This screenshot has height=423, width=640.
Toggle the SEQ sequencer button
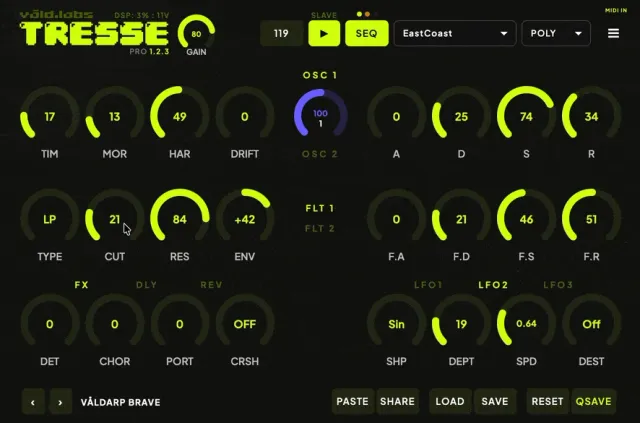367,33
